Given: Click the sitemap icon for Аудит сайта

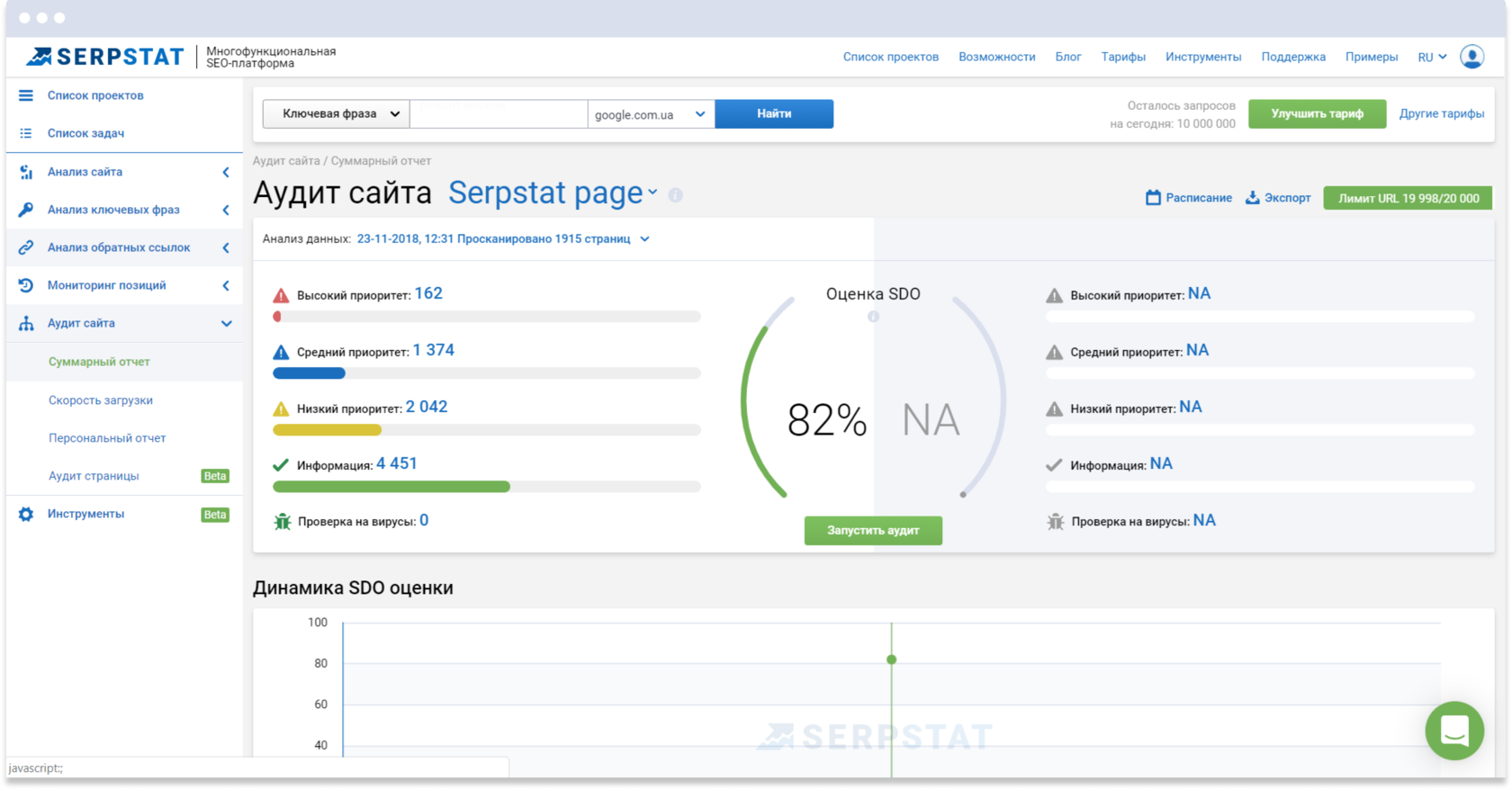Looking at the screenshot, I should pyautogui.click(x=26, y=323).
